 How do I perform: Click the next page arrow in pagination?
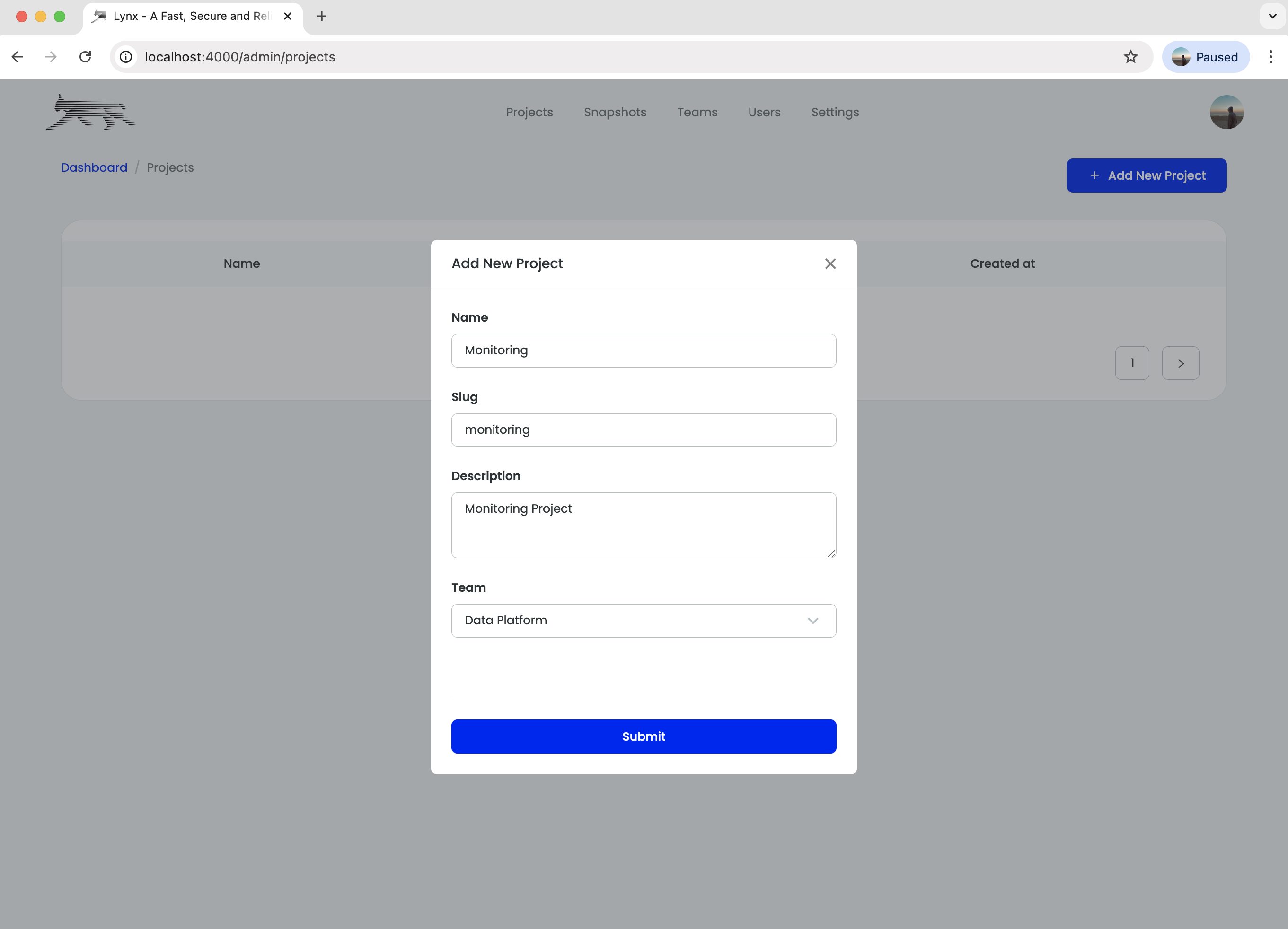(x=1180, y=363)
